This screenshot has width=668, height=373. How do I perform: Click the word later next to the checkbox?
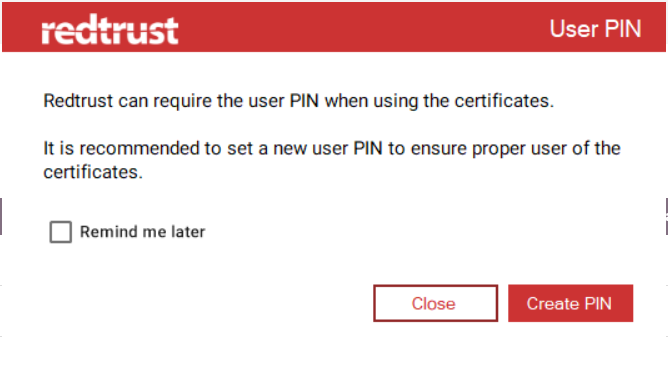point(188,232)
